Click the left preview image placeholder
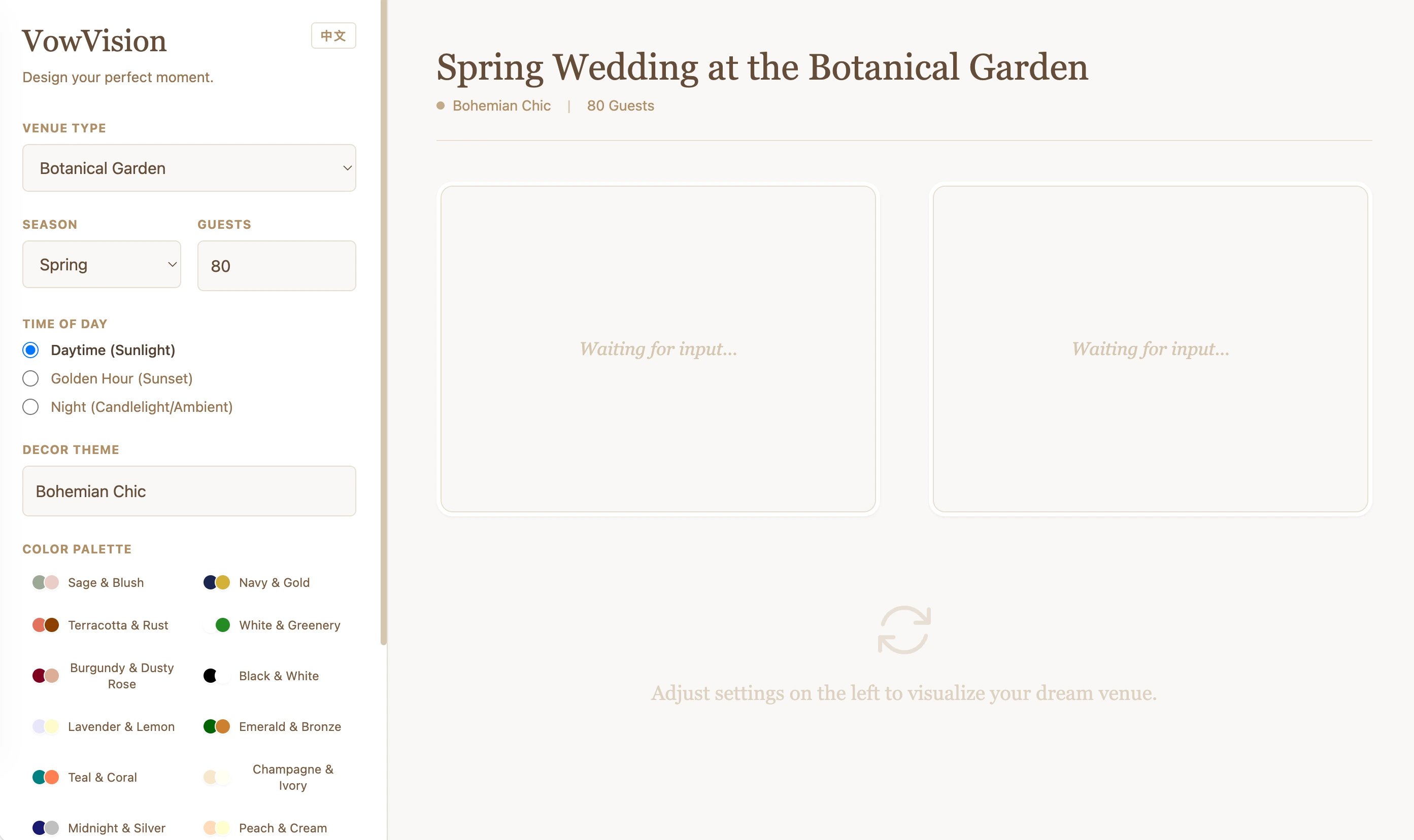 click(x=658, y=348)
